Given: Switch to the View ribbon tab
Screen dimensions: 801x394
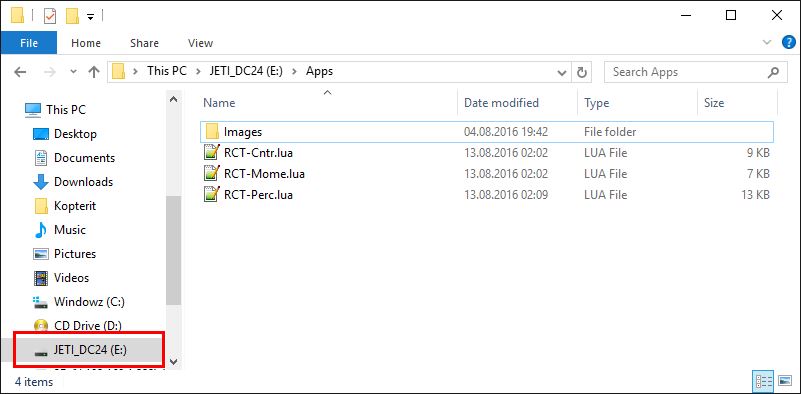Looking at the screenshot, I should coord(200,43).
